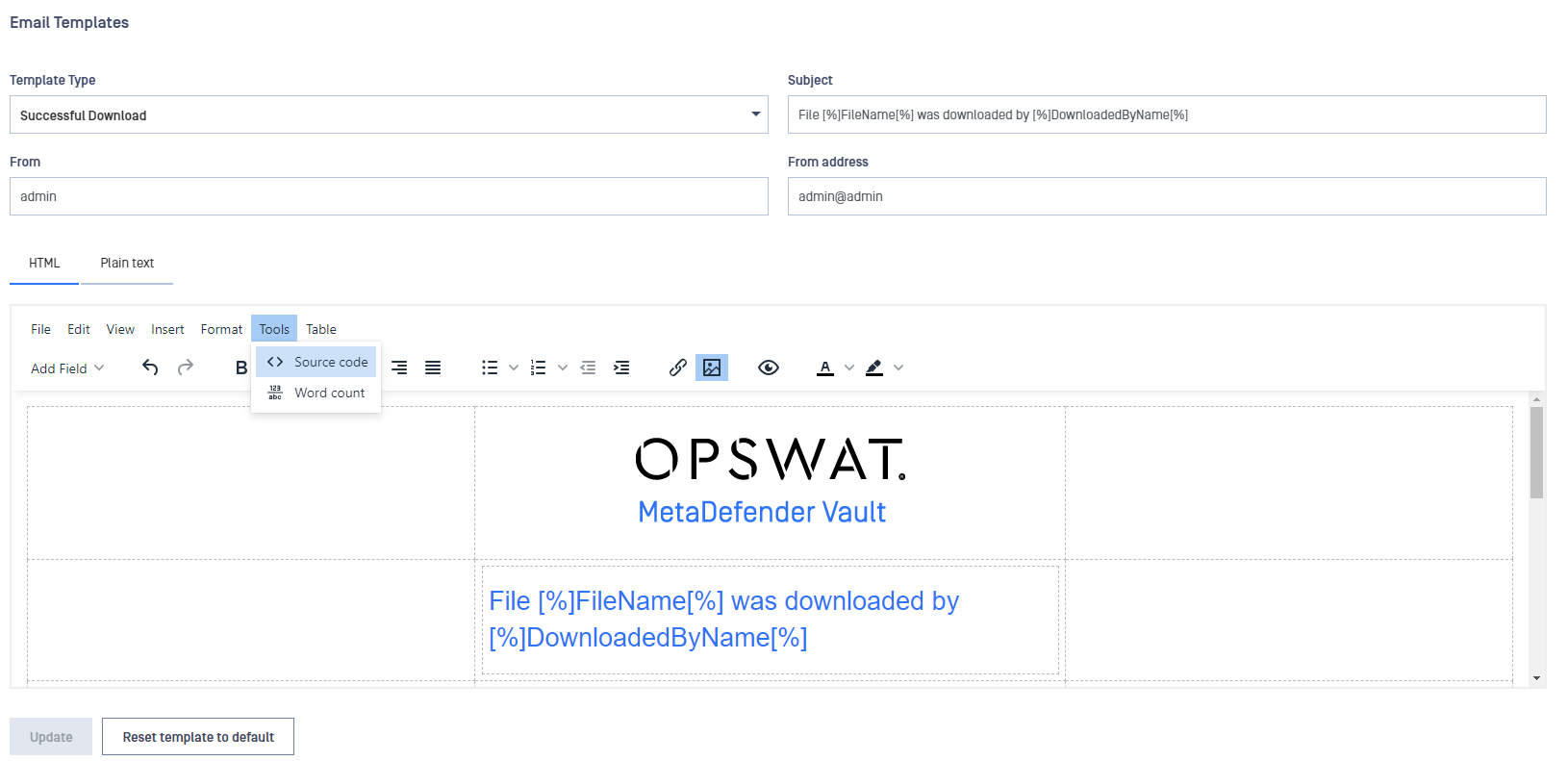Open the View menu
This screenshot has width=1568, height=761.
120,329
